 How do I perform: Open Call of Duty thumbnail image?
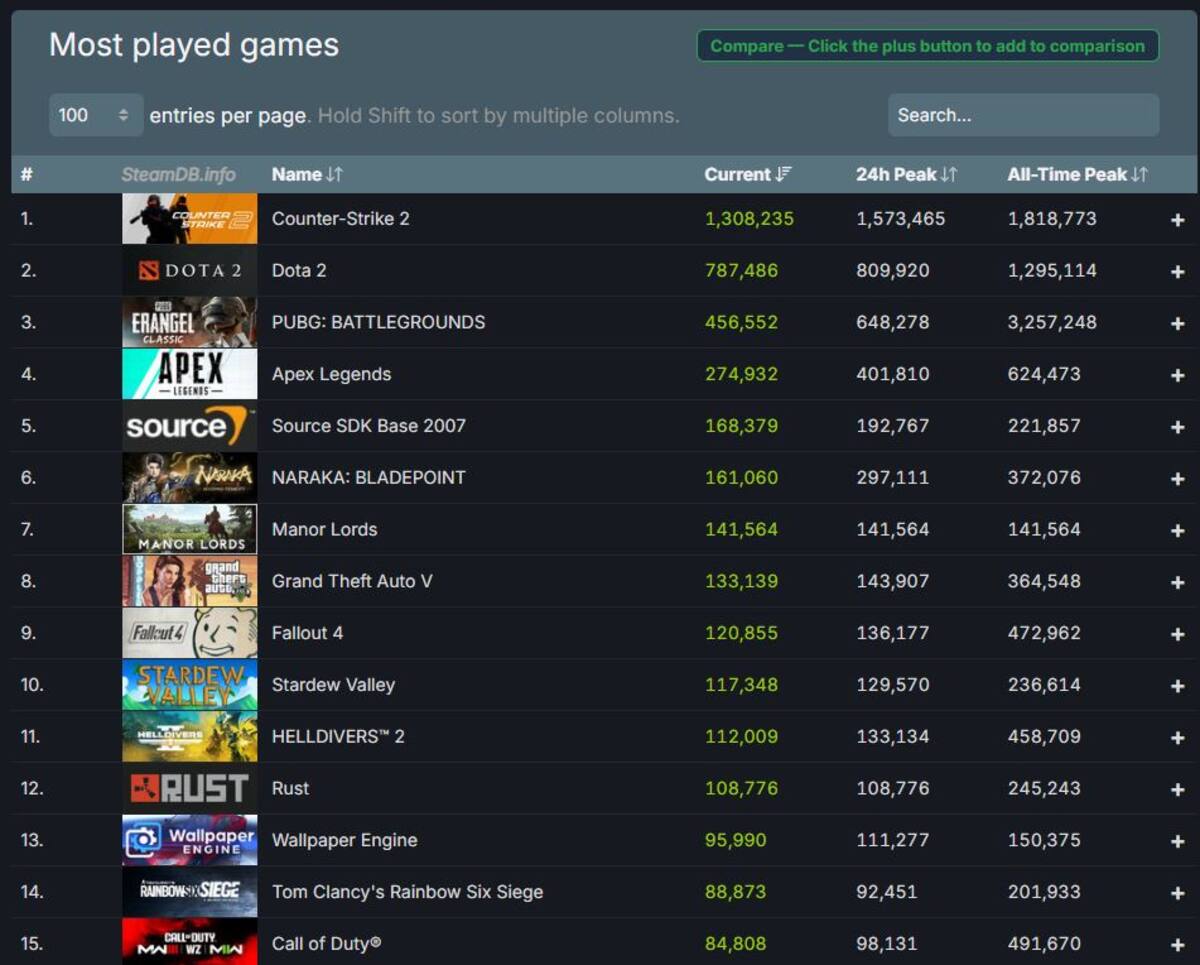(190, 942)
